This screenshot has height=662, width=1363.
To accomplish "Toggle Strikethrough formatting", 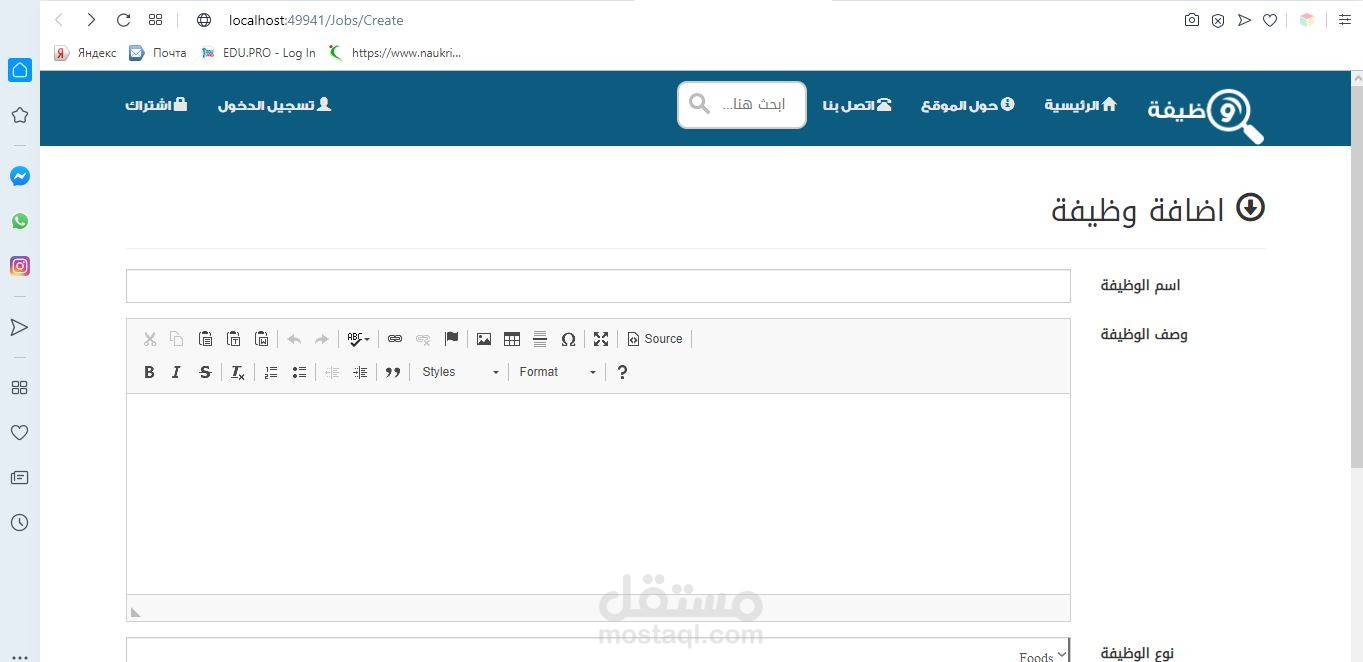I will point(205,372).
